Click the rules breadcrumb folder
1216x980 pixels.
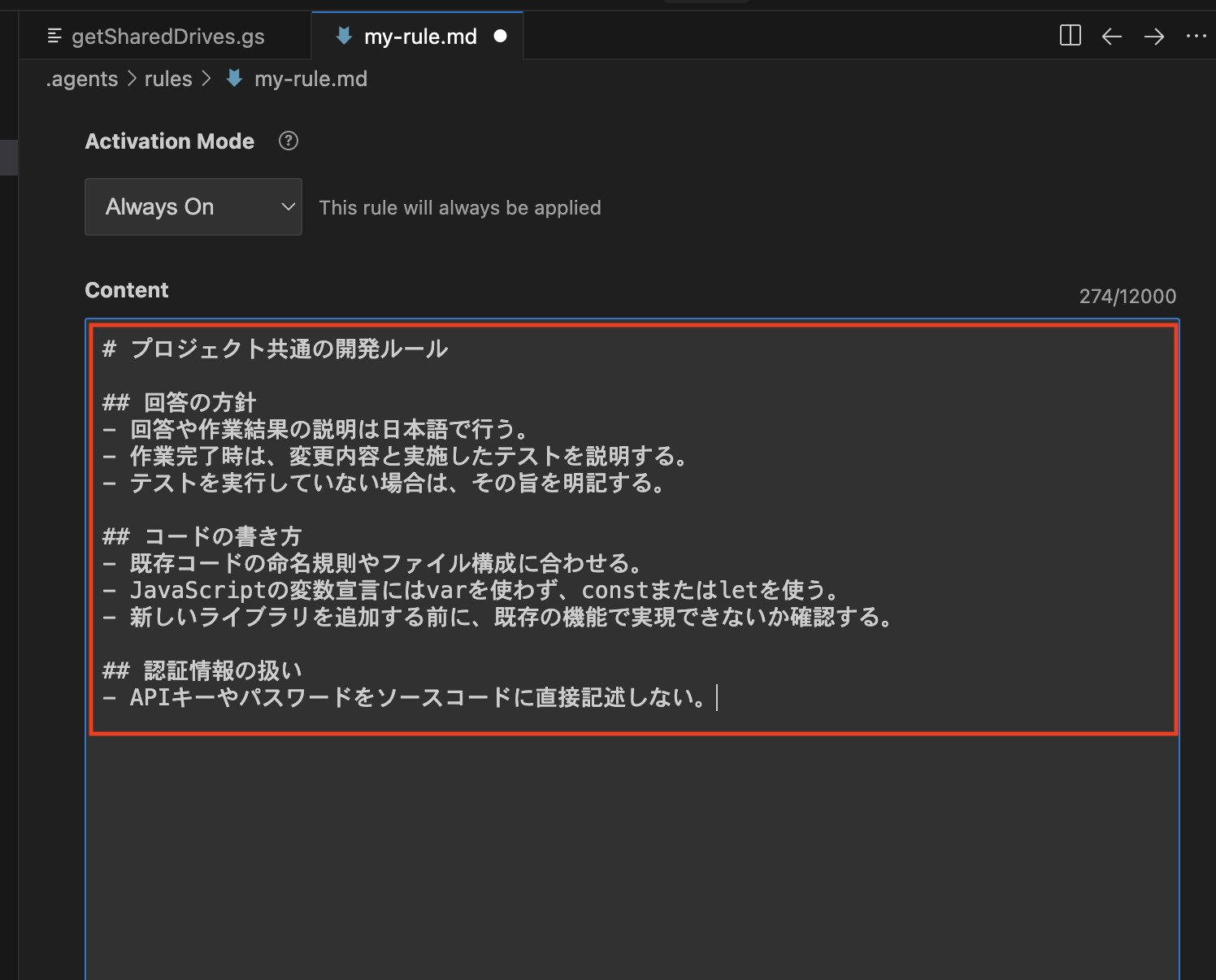click(168, 79)
